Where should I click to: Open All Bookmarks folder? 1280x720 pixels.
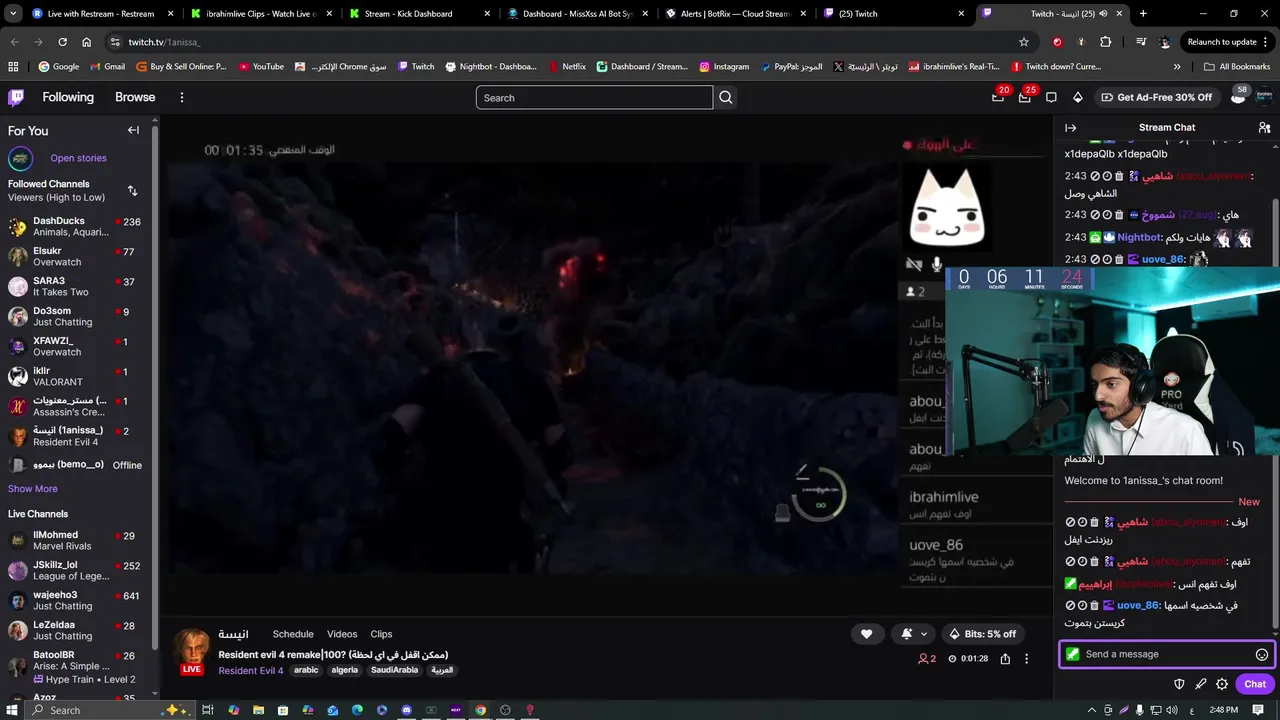1237,66
